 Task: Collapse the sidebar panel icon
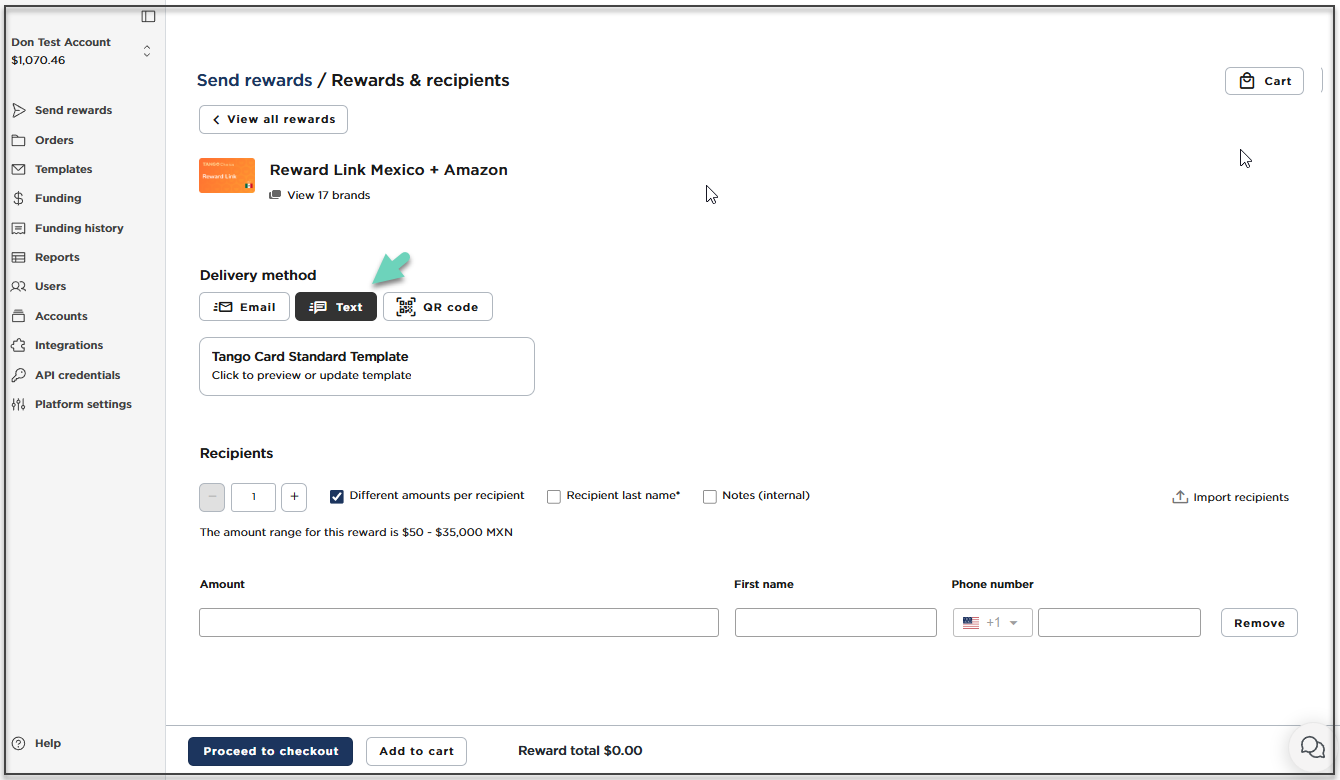click(x=148, y=16)
